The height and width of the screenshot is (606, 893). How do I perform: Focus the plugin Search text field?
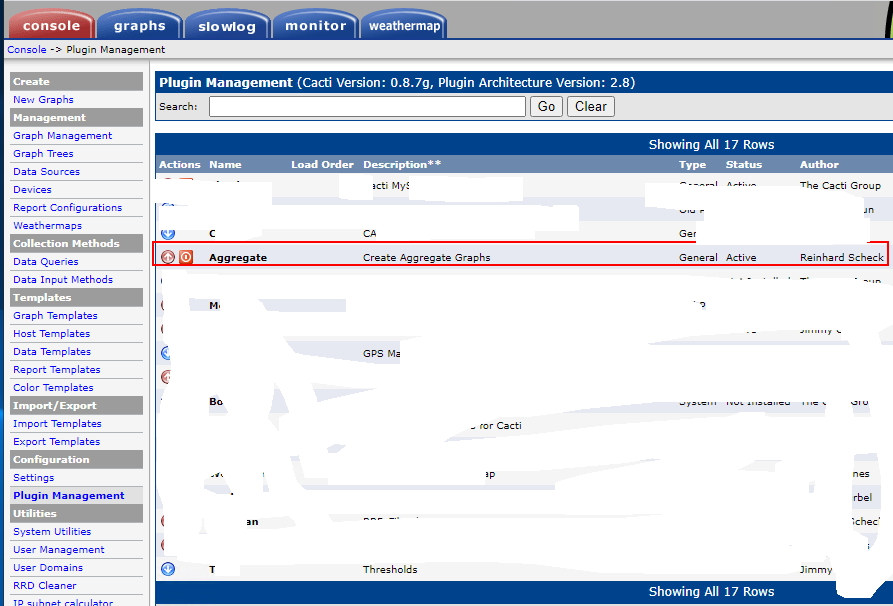[x=367, y=106]
